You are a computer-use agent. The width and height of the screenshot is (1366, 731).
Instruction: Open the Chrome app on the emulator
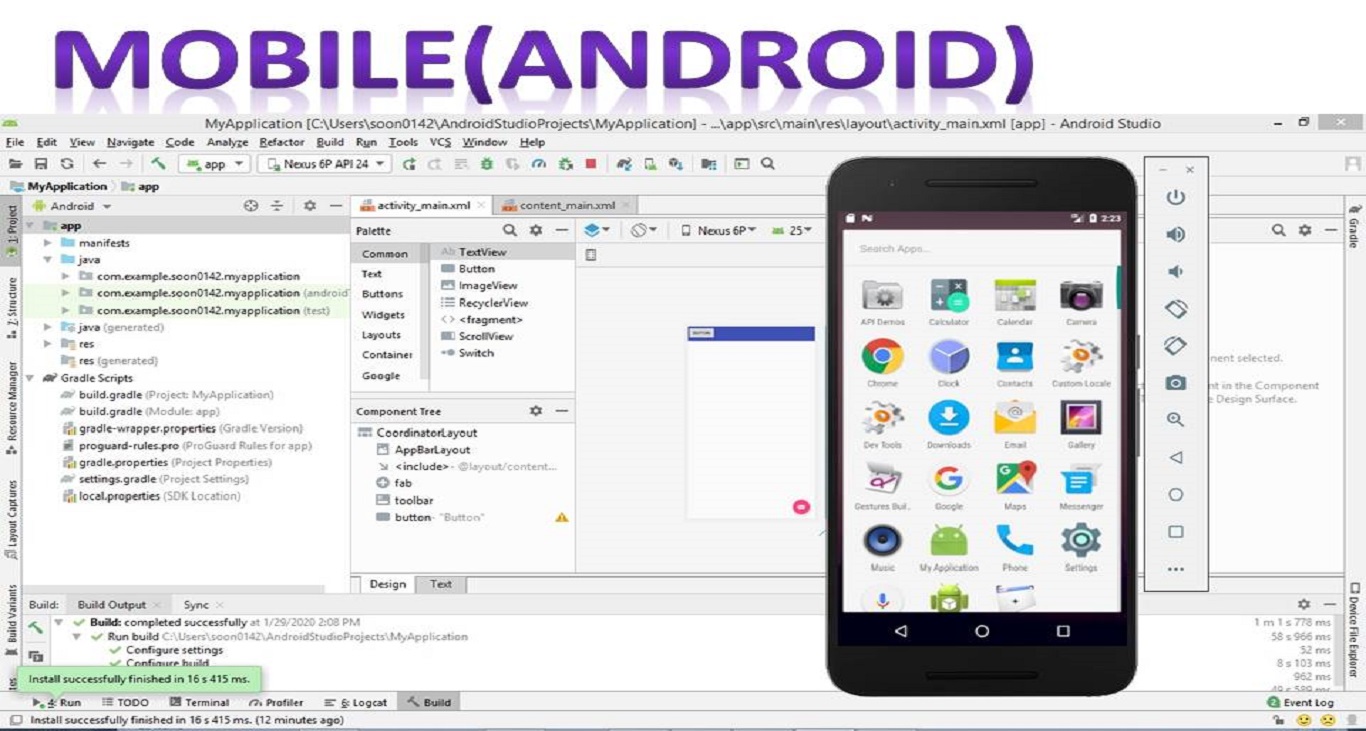point(882,358)
